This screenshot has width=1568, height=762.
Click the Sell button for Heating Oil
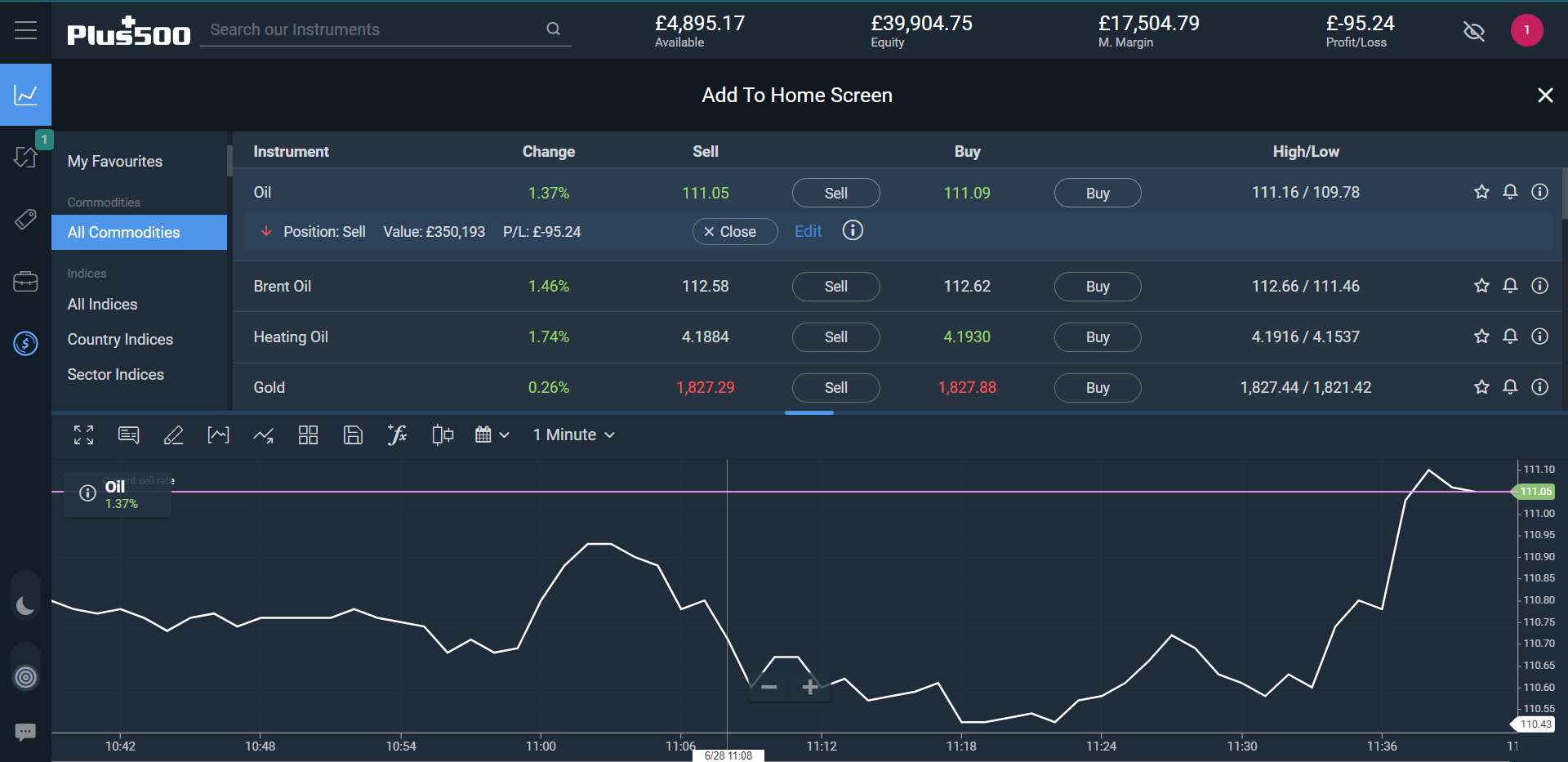pos(835,337)
